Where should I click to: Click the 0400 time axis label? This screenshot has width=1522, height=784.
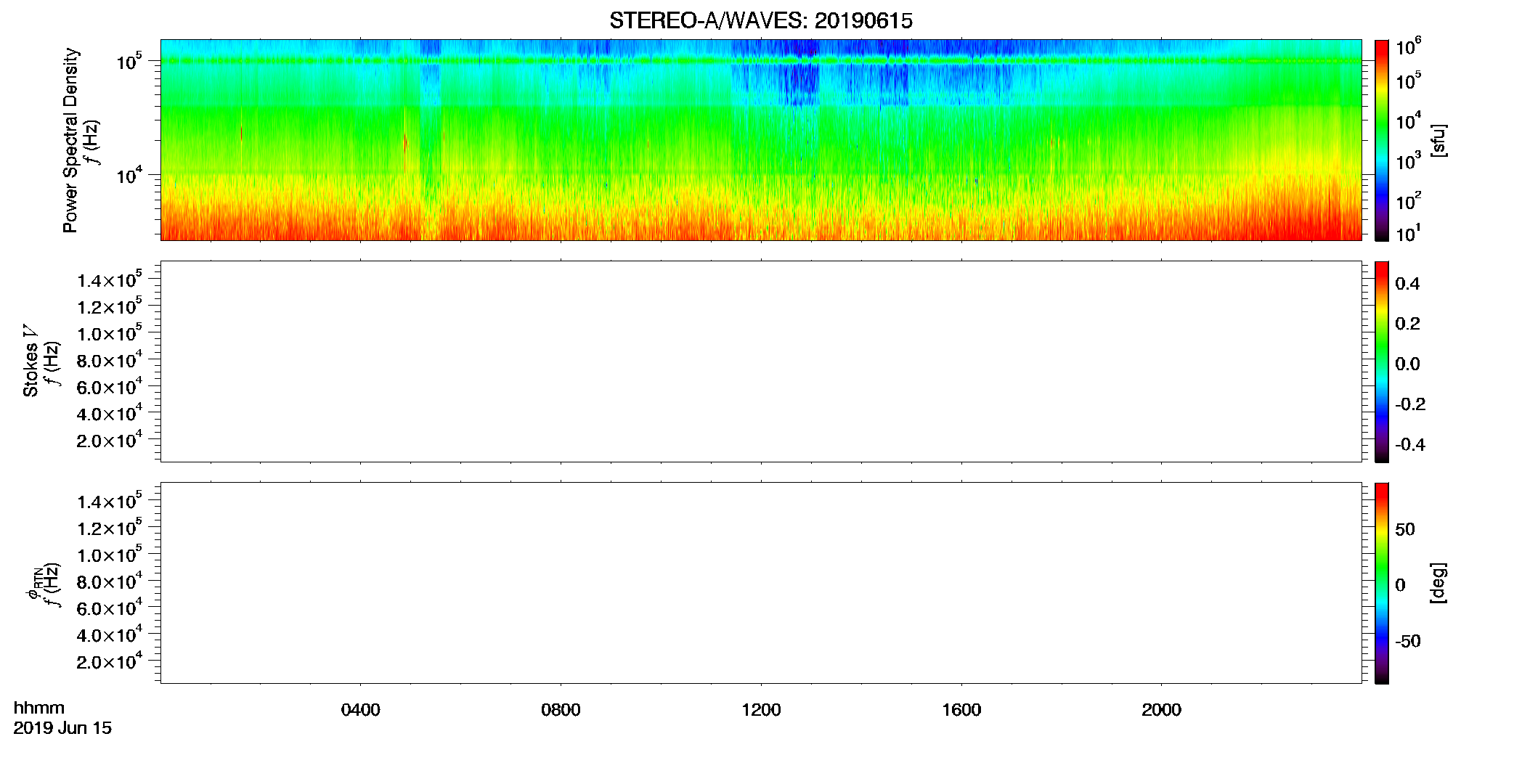click(360, 710)
